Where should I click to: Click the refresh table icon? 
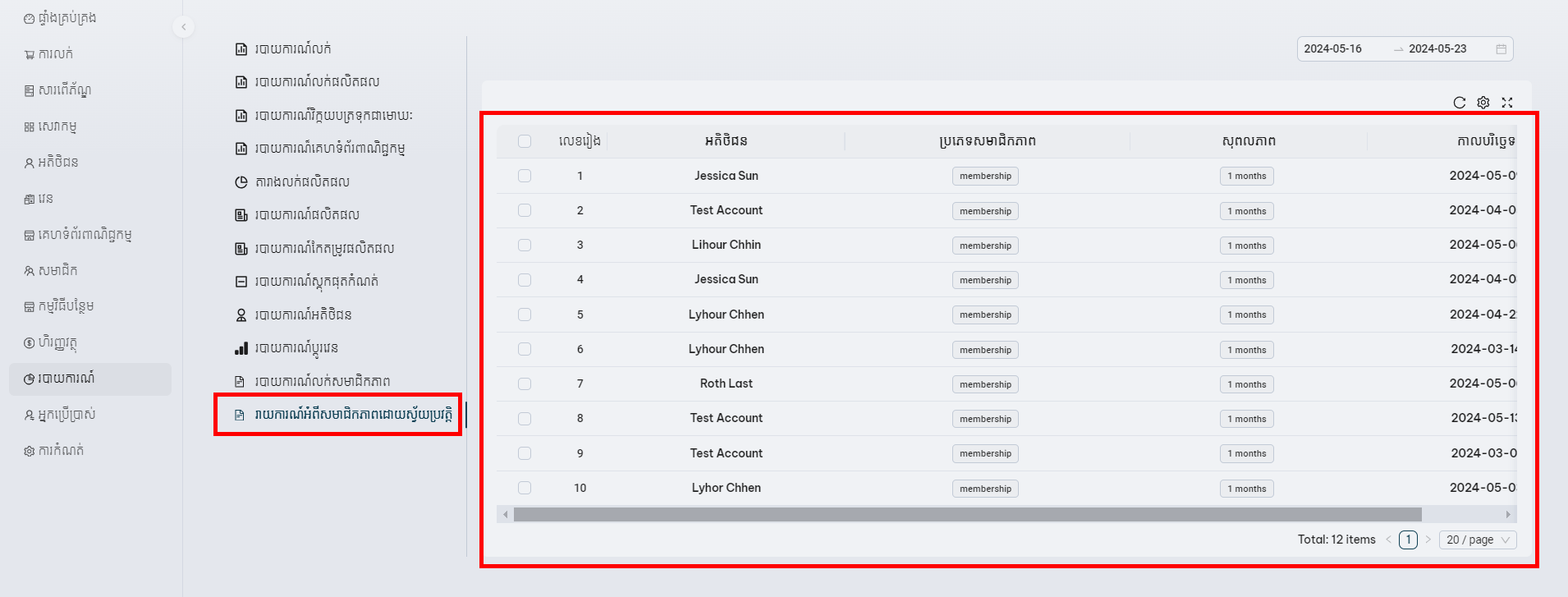[1459, 103]
